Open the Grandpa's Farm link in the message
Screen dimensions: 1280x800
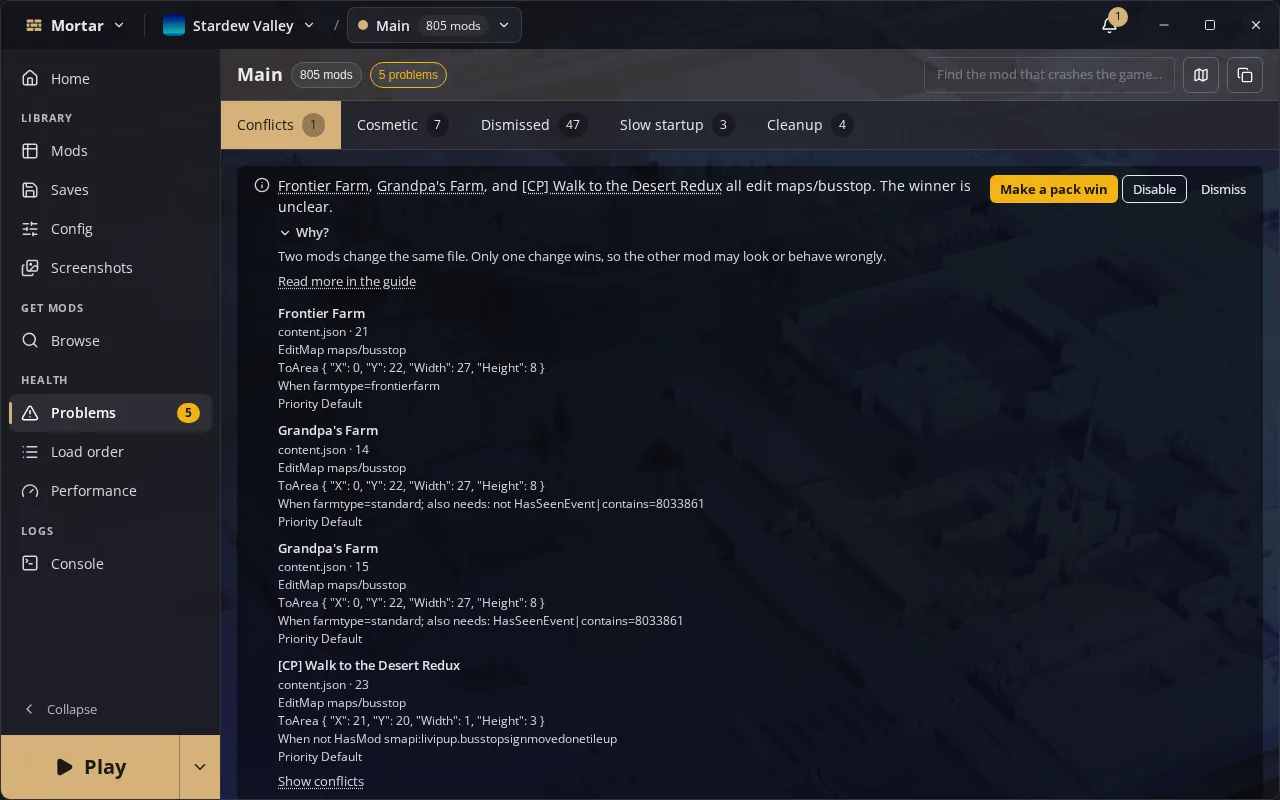[431, 186]
